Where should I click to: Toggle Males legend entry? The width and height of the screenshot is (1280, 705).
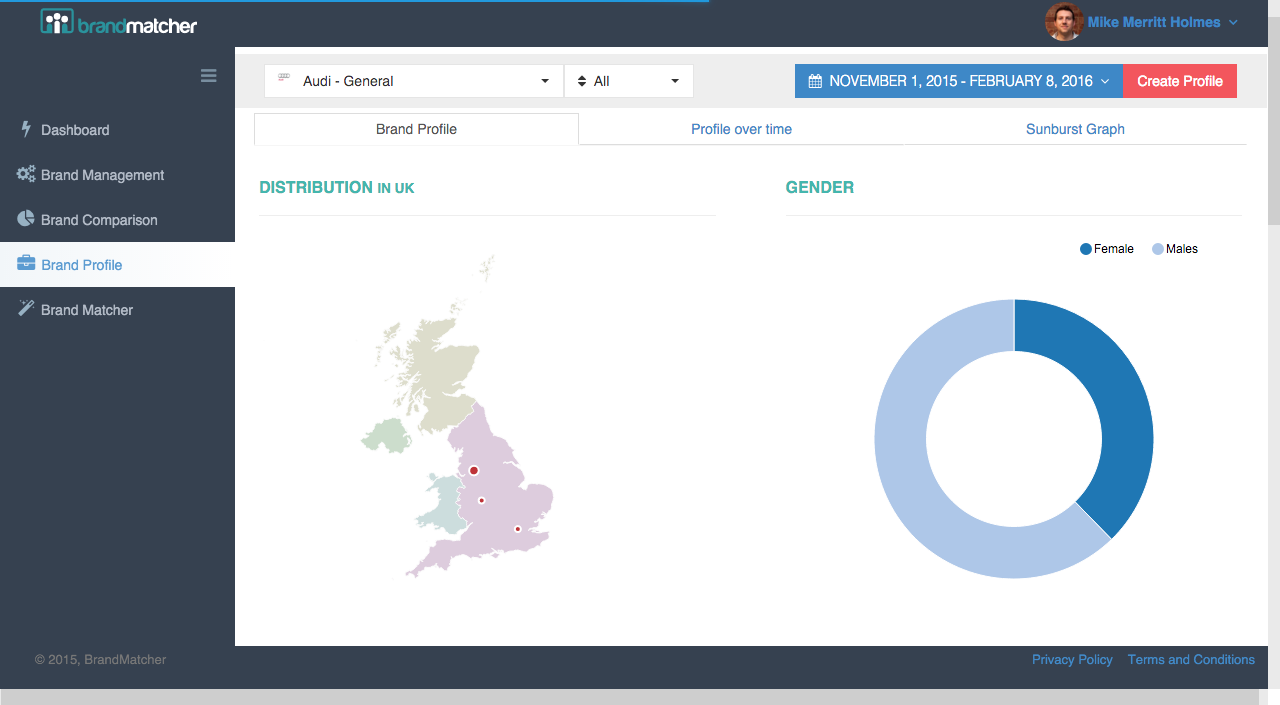click(x=1175, y=249)
